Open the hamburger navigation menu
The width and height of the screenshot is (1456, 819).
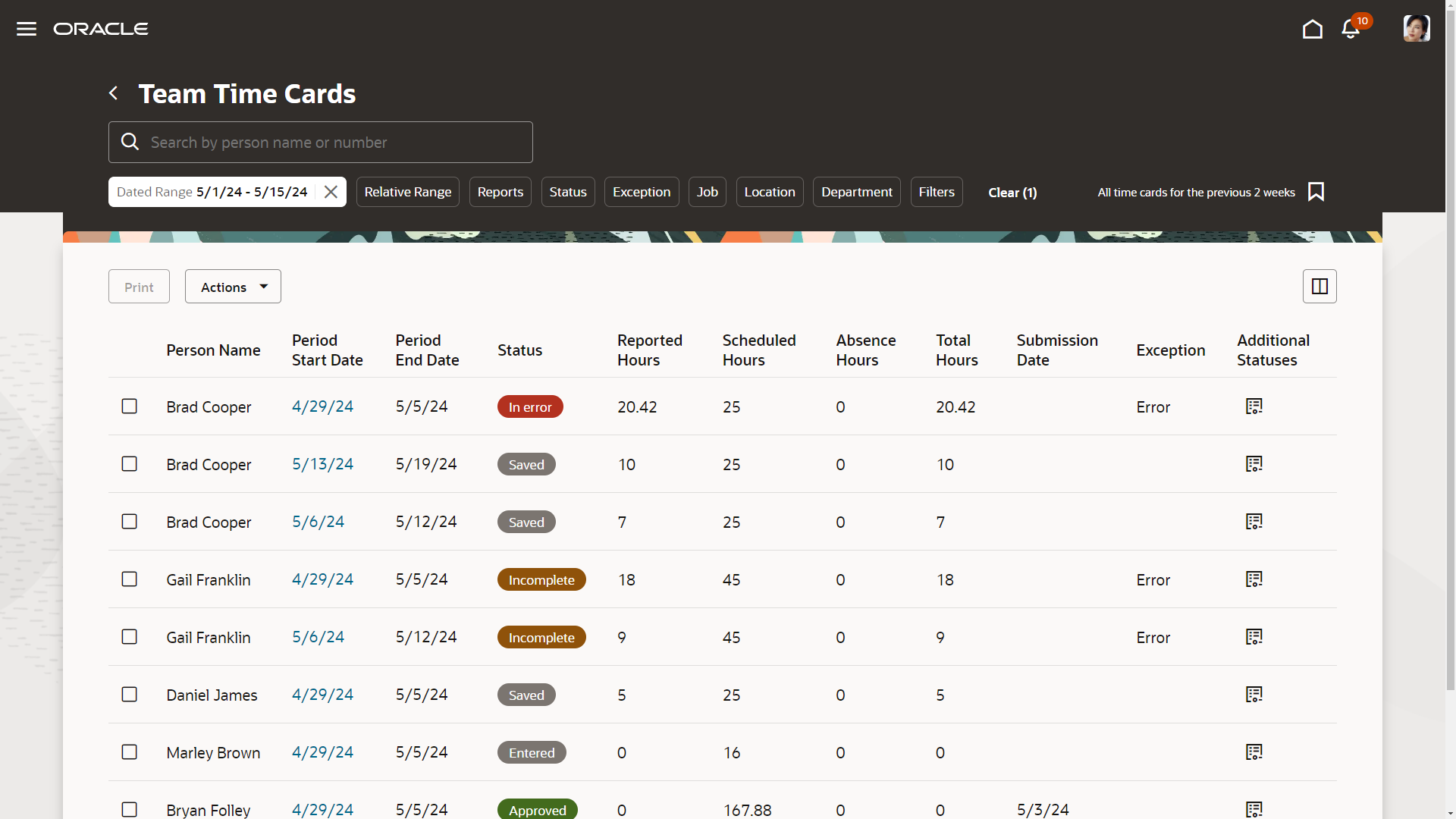click(27, 29)
